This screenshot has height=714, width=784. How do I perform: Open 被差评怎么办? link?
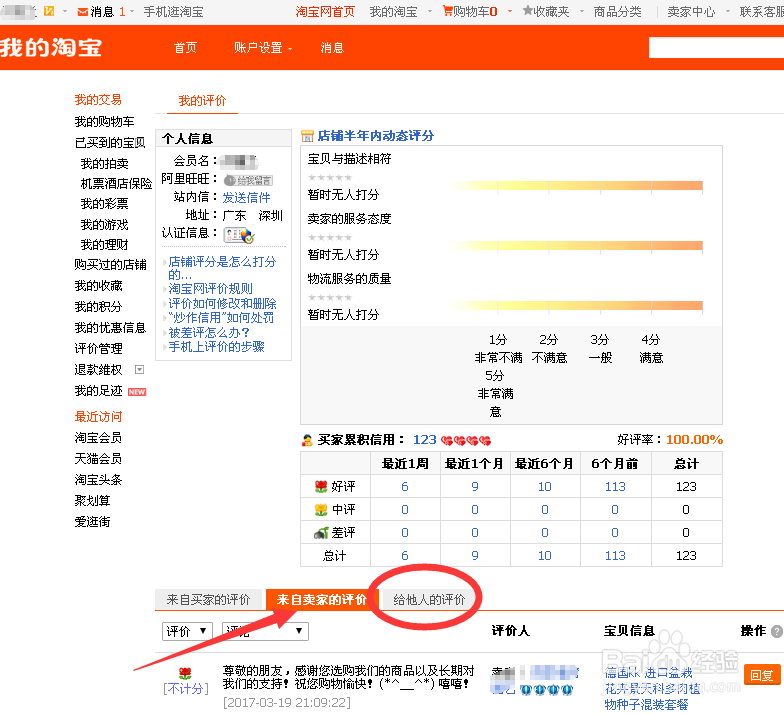tap(209, 332)
